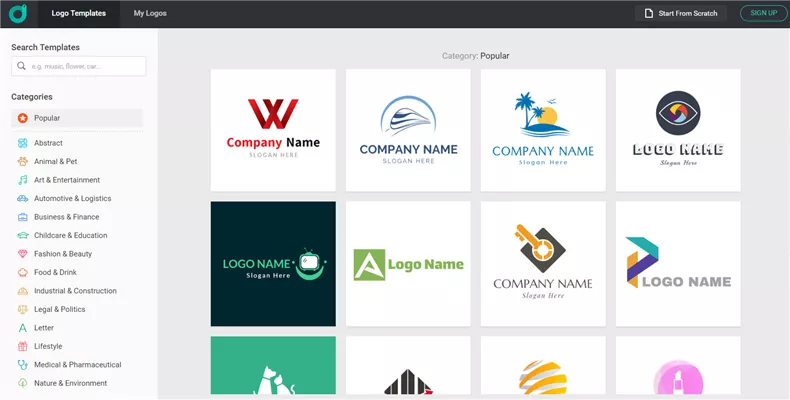
Task: Click the search magnifier icon
Action: point(22,66)
